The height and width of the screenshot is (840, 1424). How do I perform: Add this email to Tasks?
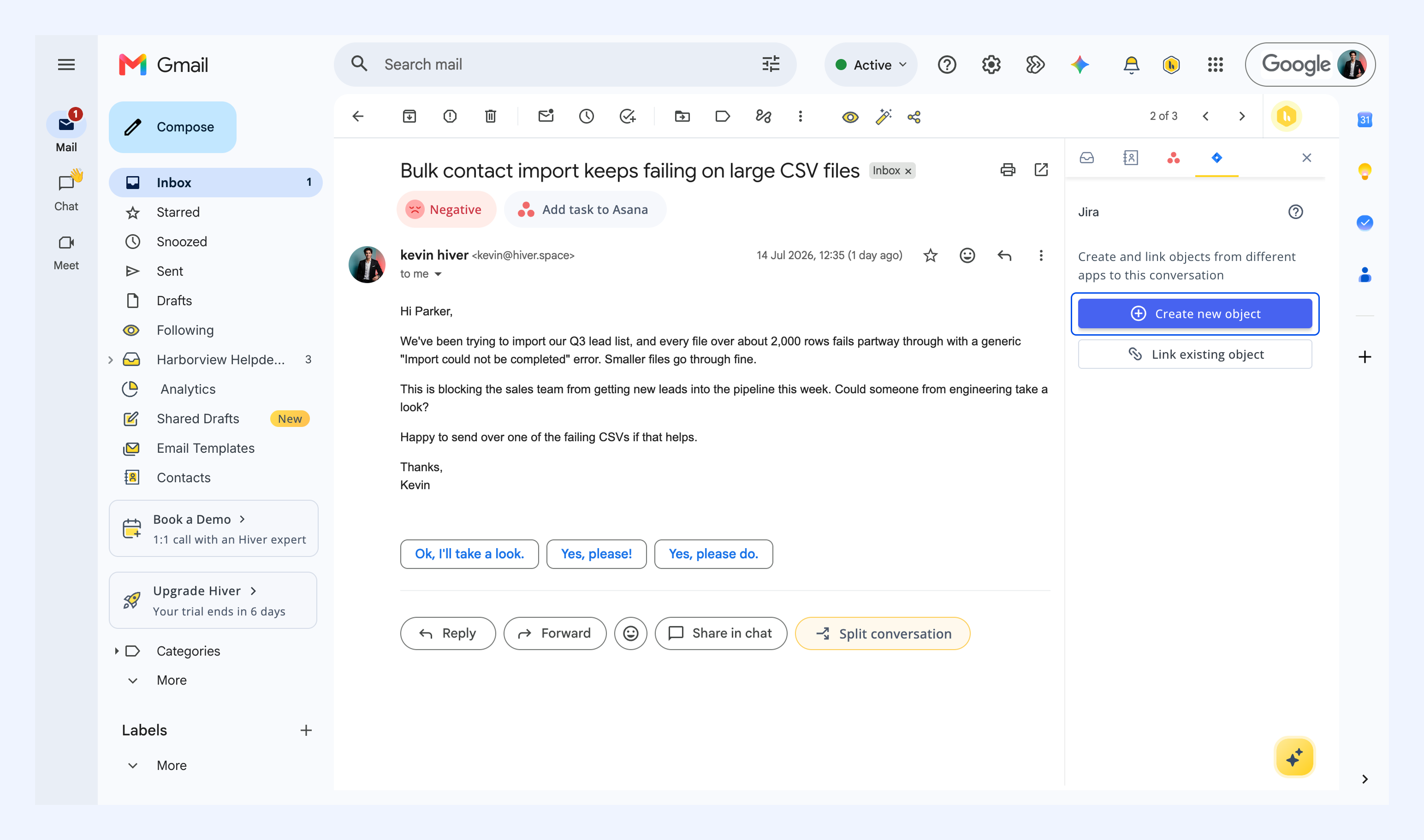(x=627, y=117)
